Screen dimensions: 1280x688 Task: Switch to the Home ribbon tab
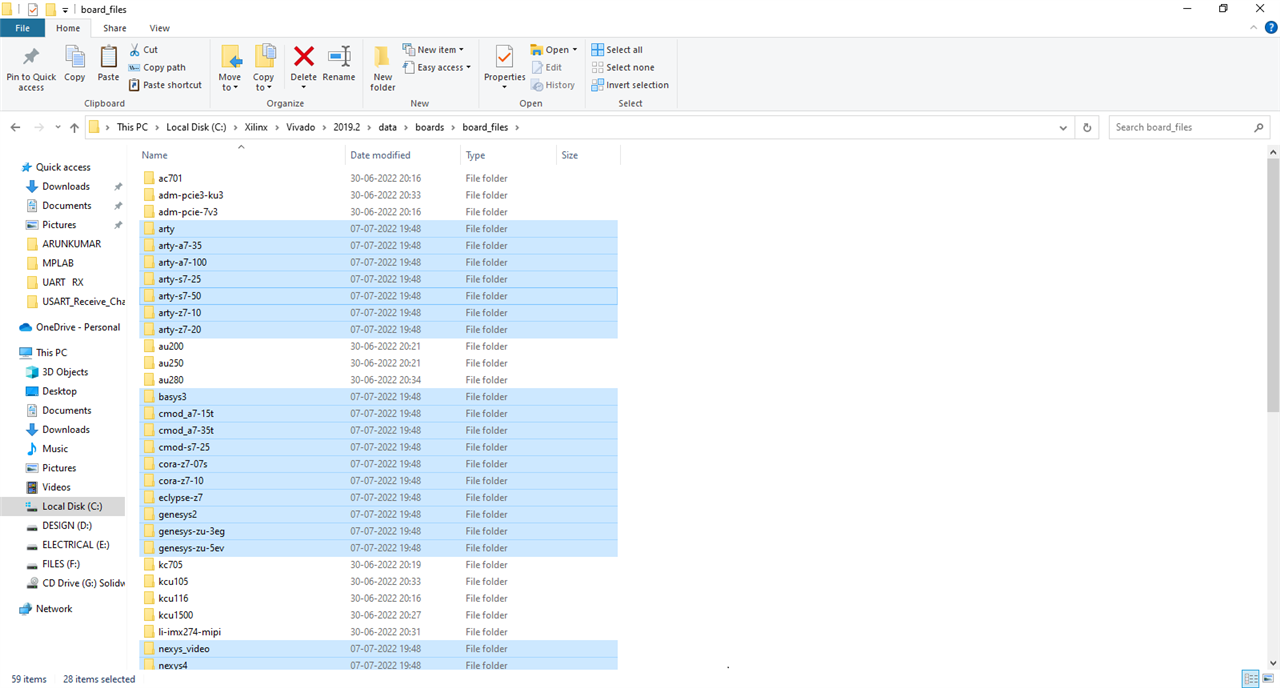point(68,28)
